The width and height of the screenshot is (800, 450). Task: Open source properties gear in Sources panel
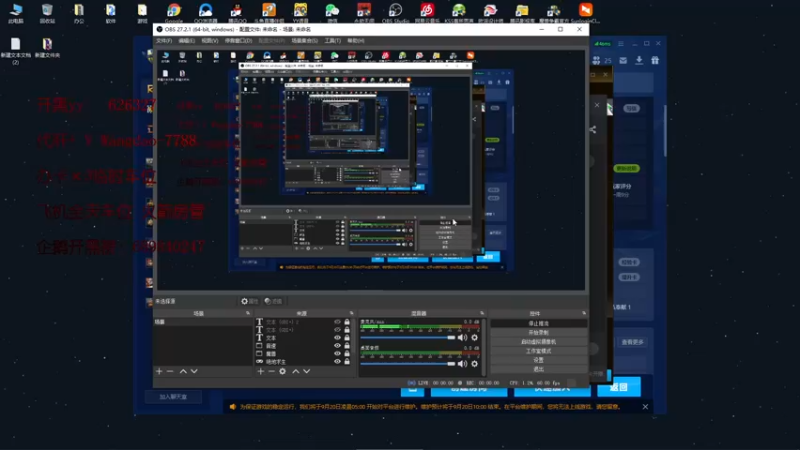pyautogui.click(x=283, y=371)
